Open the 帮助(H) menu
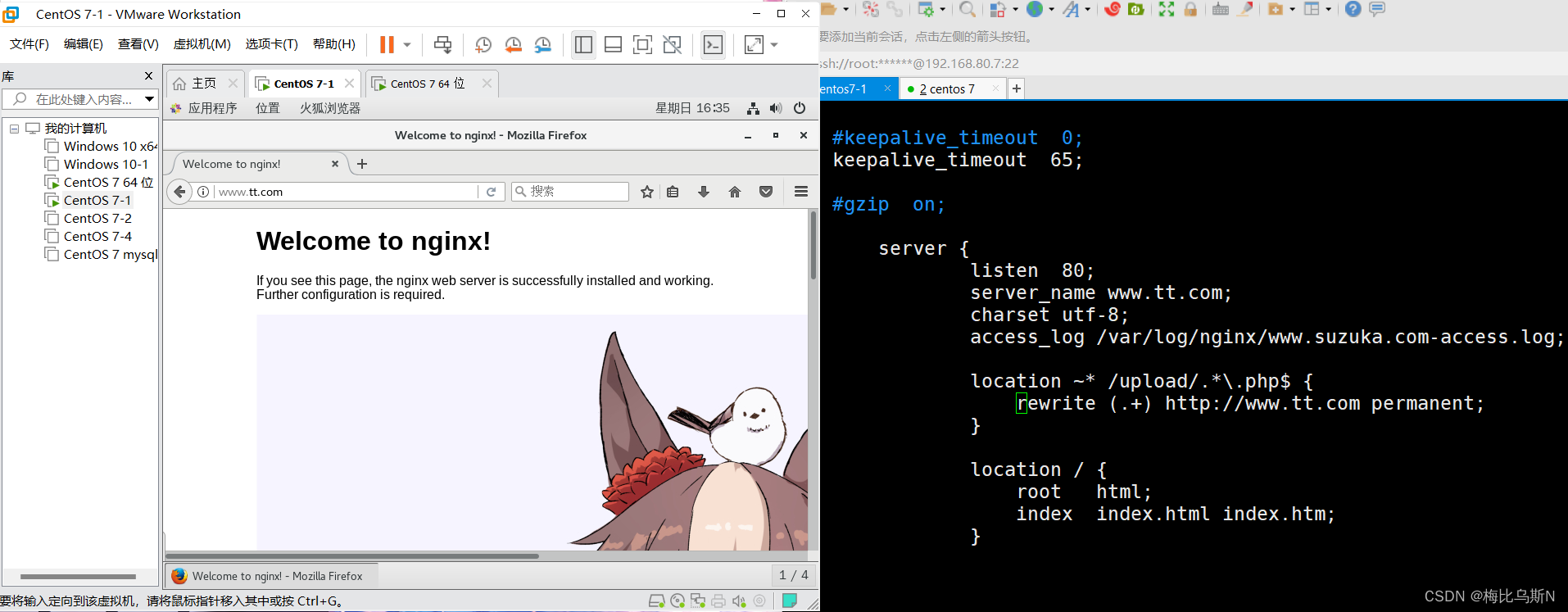The height and width of the screenshot is (612, 1568). [334, 44]
